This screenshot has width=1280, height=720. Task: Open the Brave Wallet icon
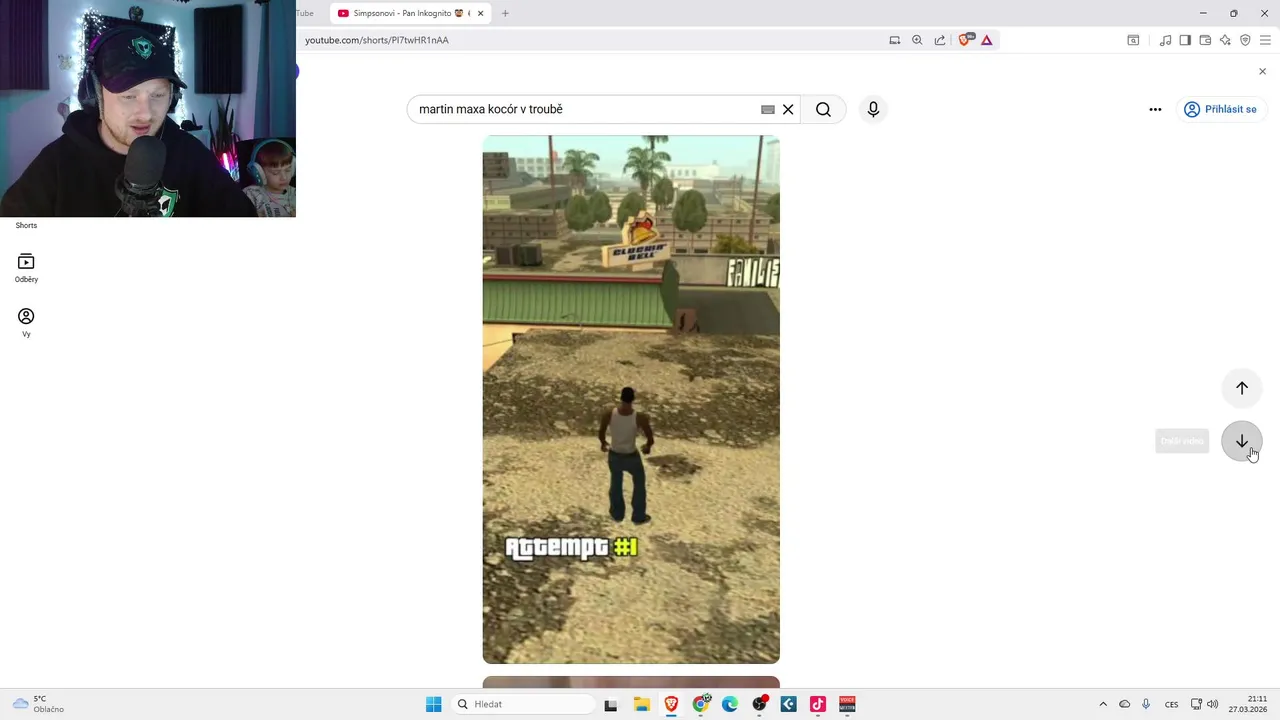point(1205,40)
